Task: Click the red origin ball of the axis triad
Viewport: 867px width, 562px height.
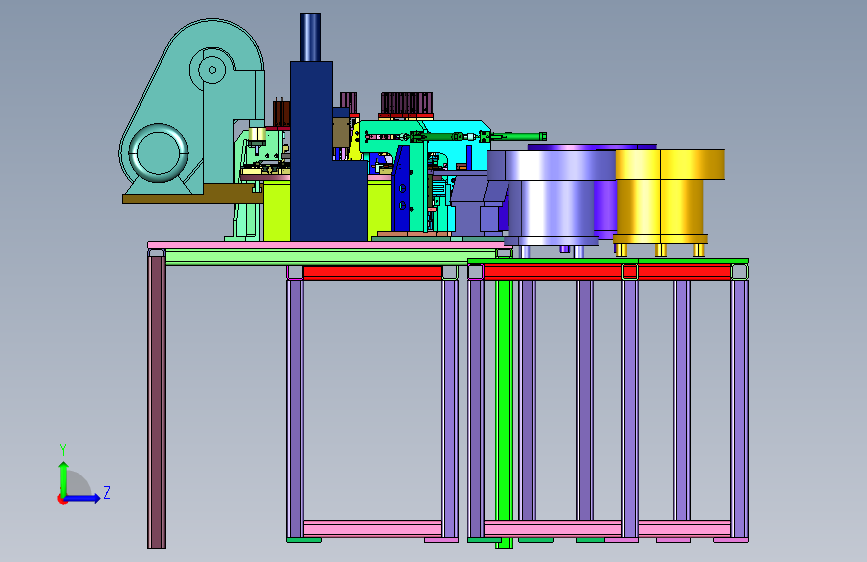Action: tap(62, 499)
